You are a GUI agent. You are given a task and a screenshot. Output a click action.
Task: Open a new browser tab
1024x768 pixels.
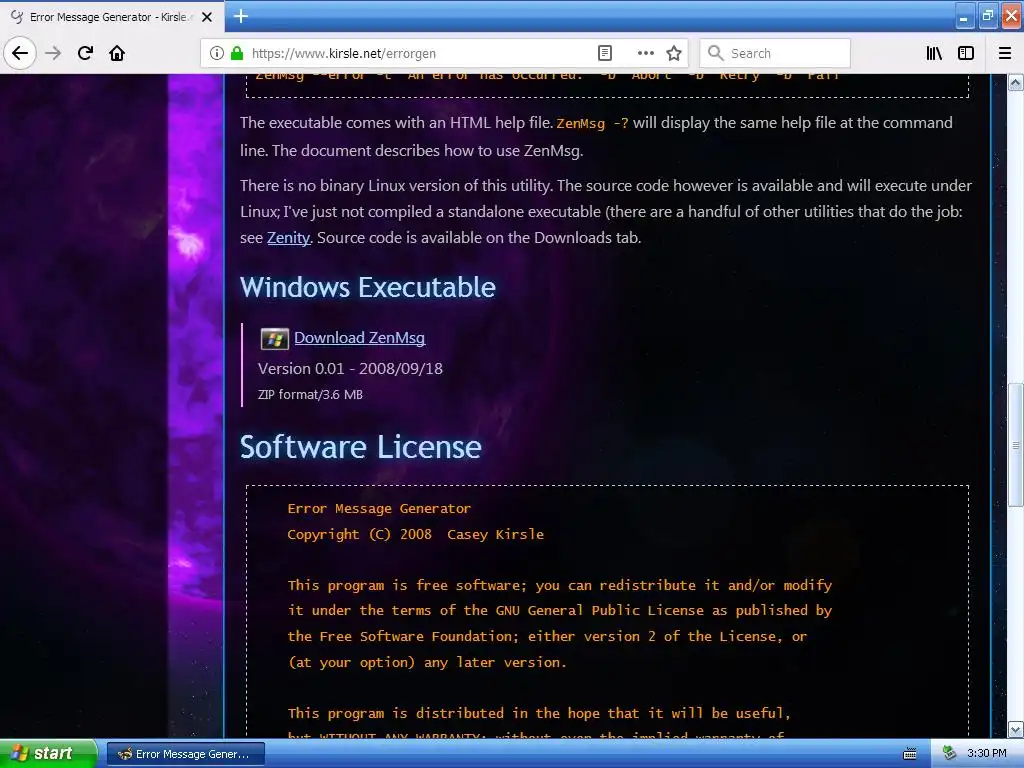pos(240,16)
